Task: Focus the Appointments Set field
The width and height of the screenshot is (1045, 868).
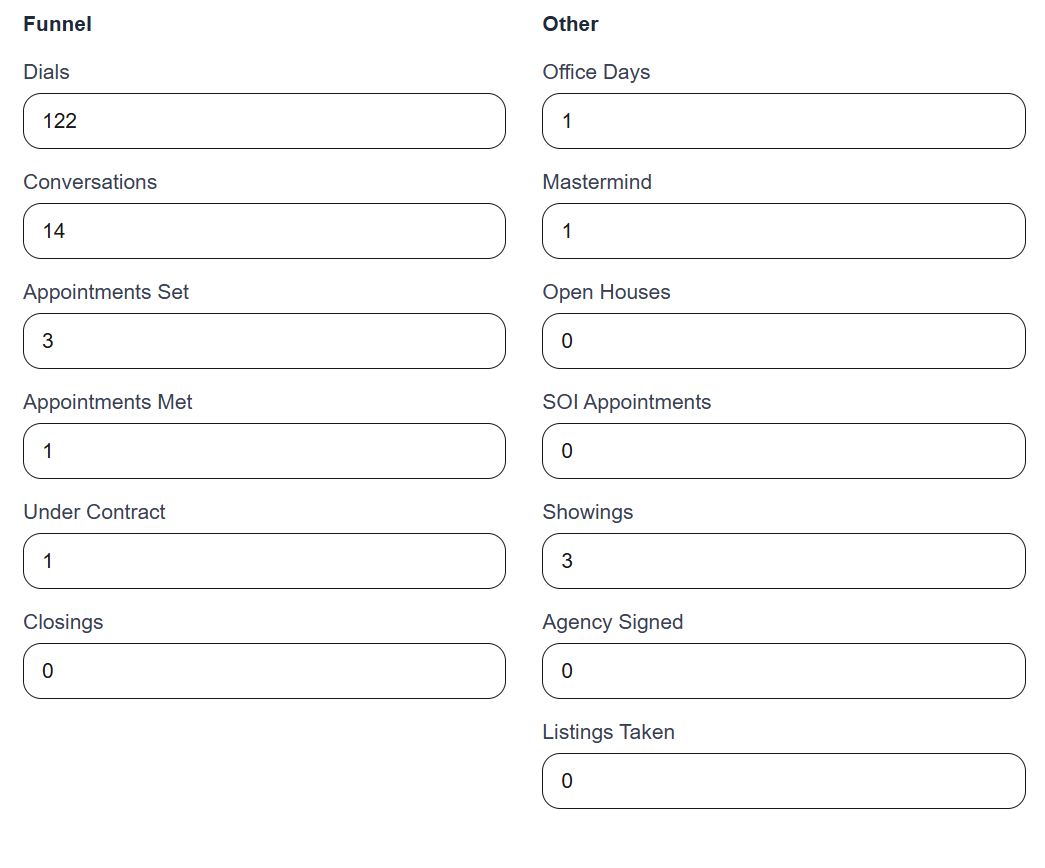Action: (x=265, y=341)
